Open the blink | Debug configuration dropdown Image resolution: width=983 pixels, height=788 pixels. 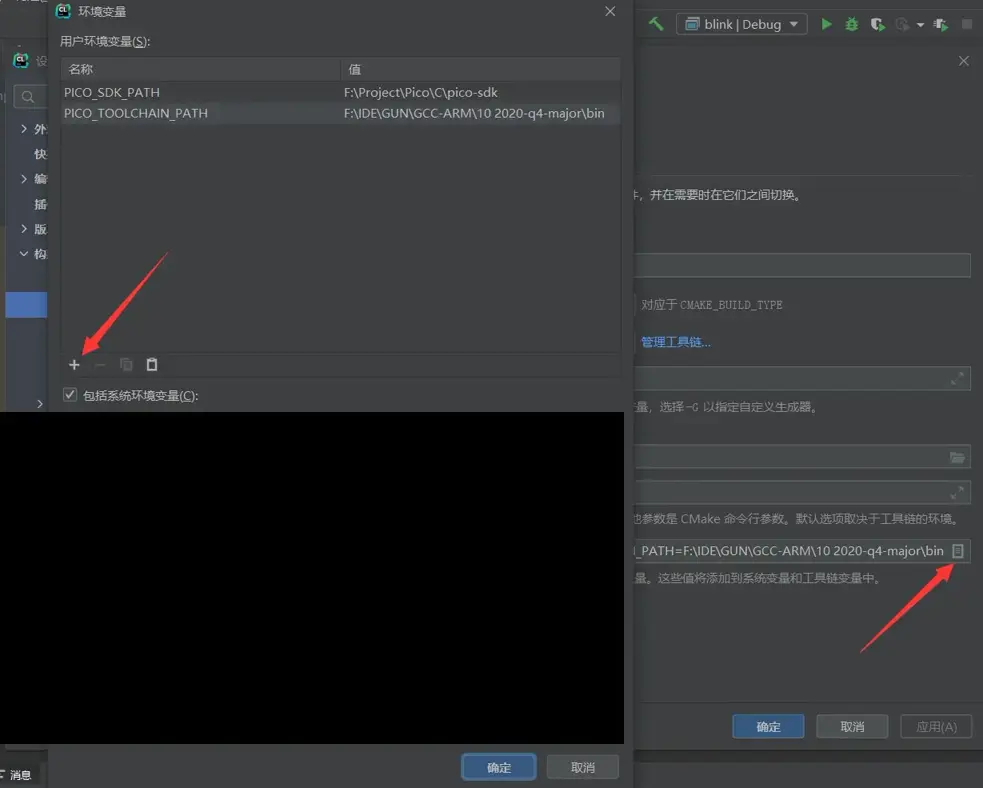[741, 24]
